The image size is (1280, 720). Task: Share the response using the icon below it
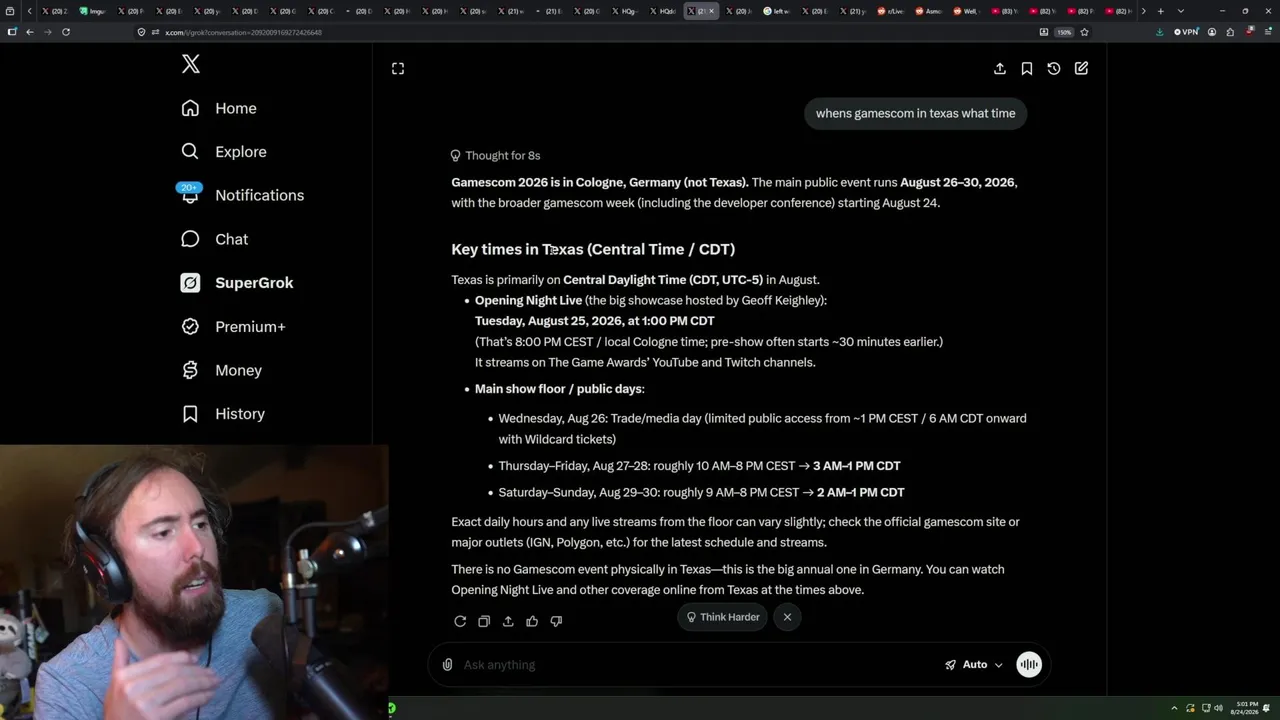coord(508,621)
